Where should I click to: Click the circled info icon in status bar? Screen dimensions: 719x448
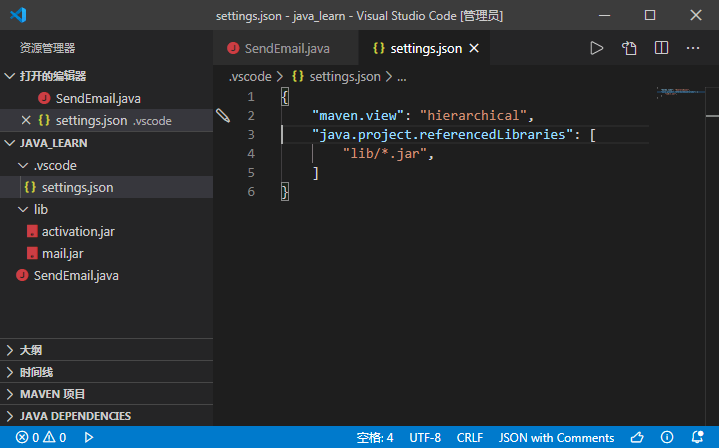pos(667,437)
